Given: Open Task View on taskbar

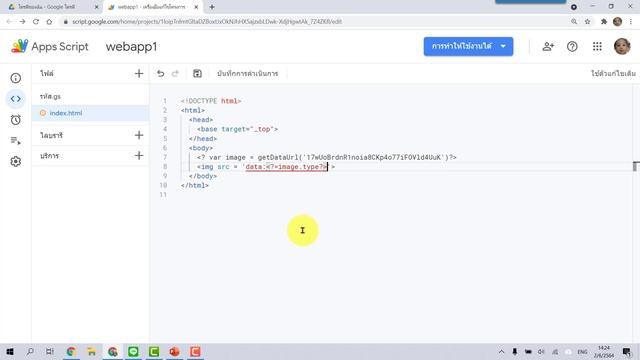Looking at the screenshot, I should click(50, 351).
